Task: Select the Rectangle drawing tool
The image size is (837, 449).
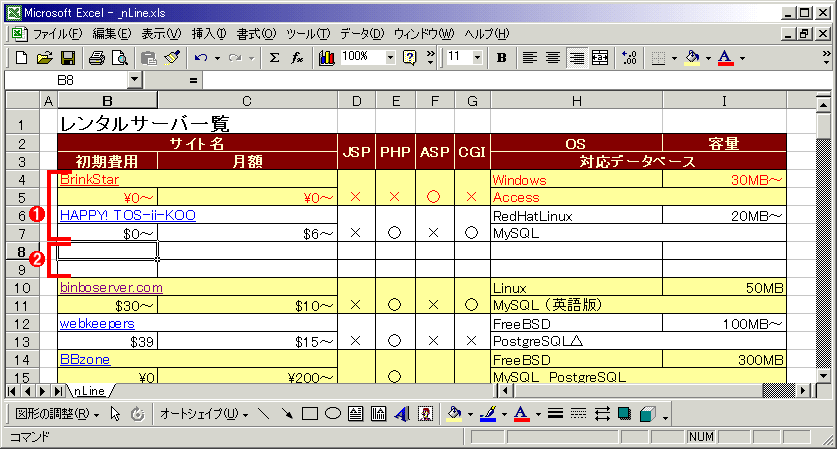Action: pos(310,414)
